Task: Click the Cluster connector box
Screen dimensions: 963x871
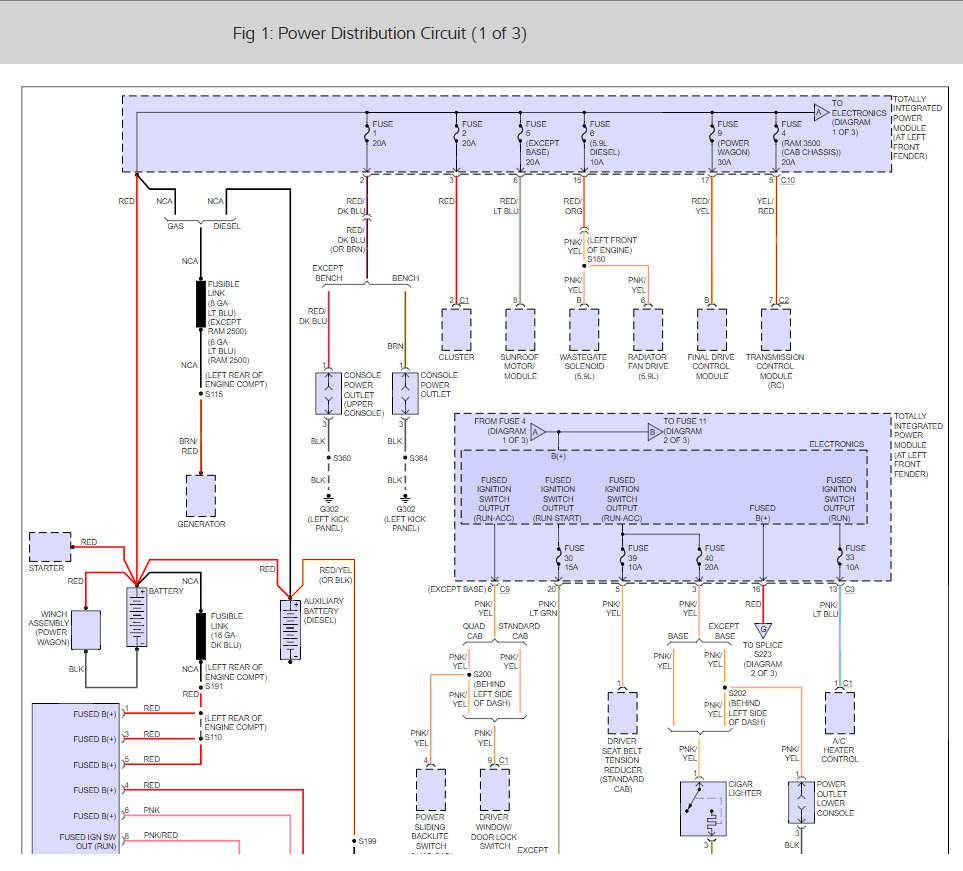Action: (456, 330)
